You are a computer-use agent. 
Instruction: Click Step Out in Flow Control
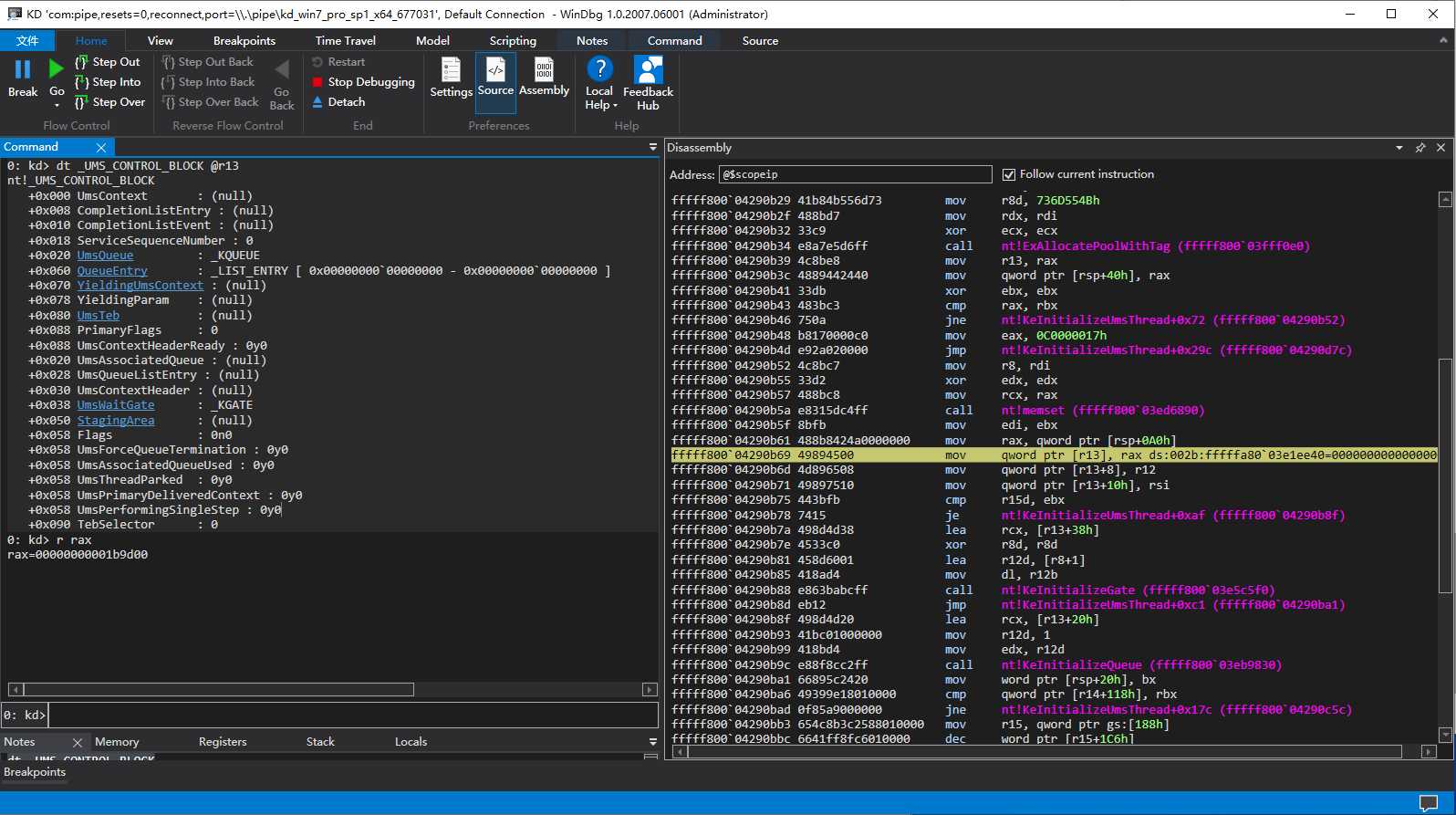click(108, 62)
